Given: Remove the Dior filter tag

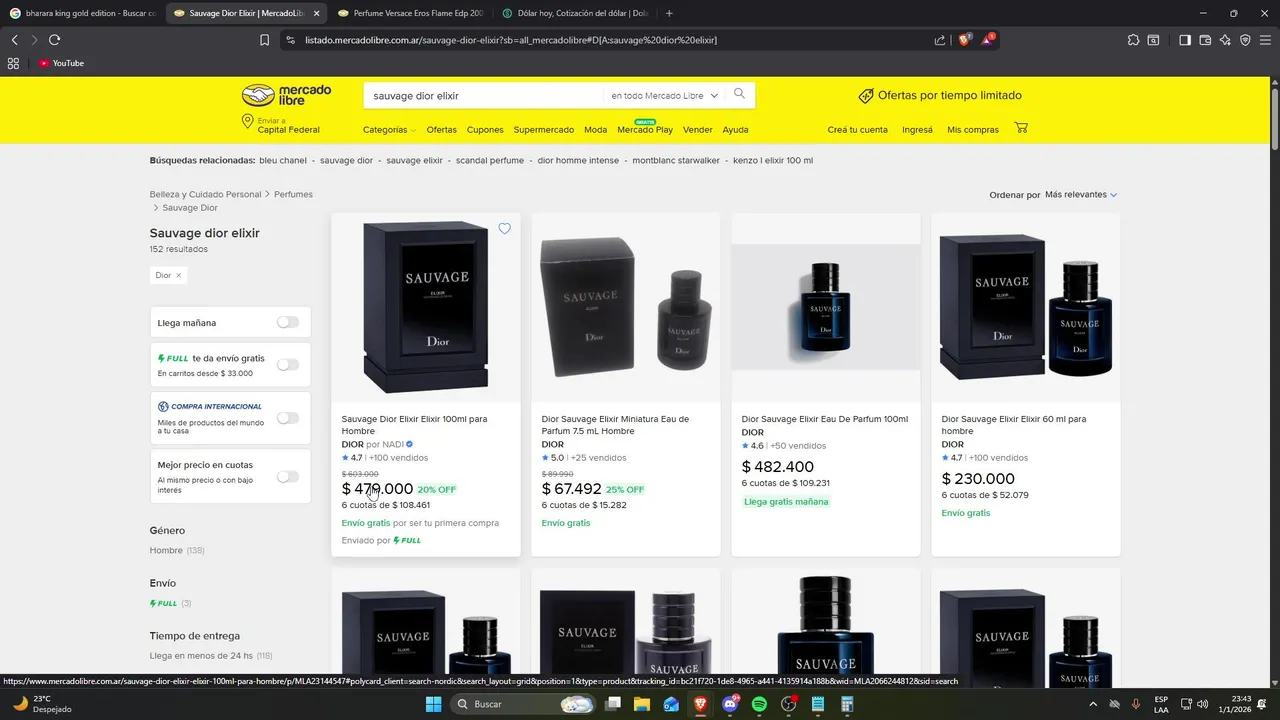Looking at the screenshot, I should pos(179,275).
